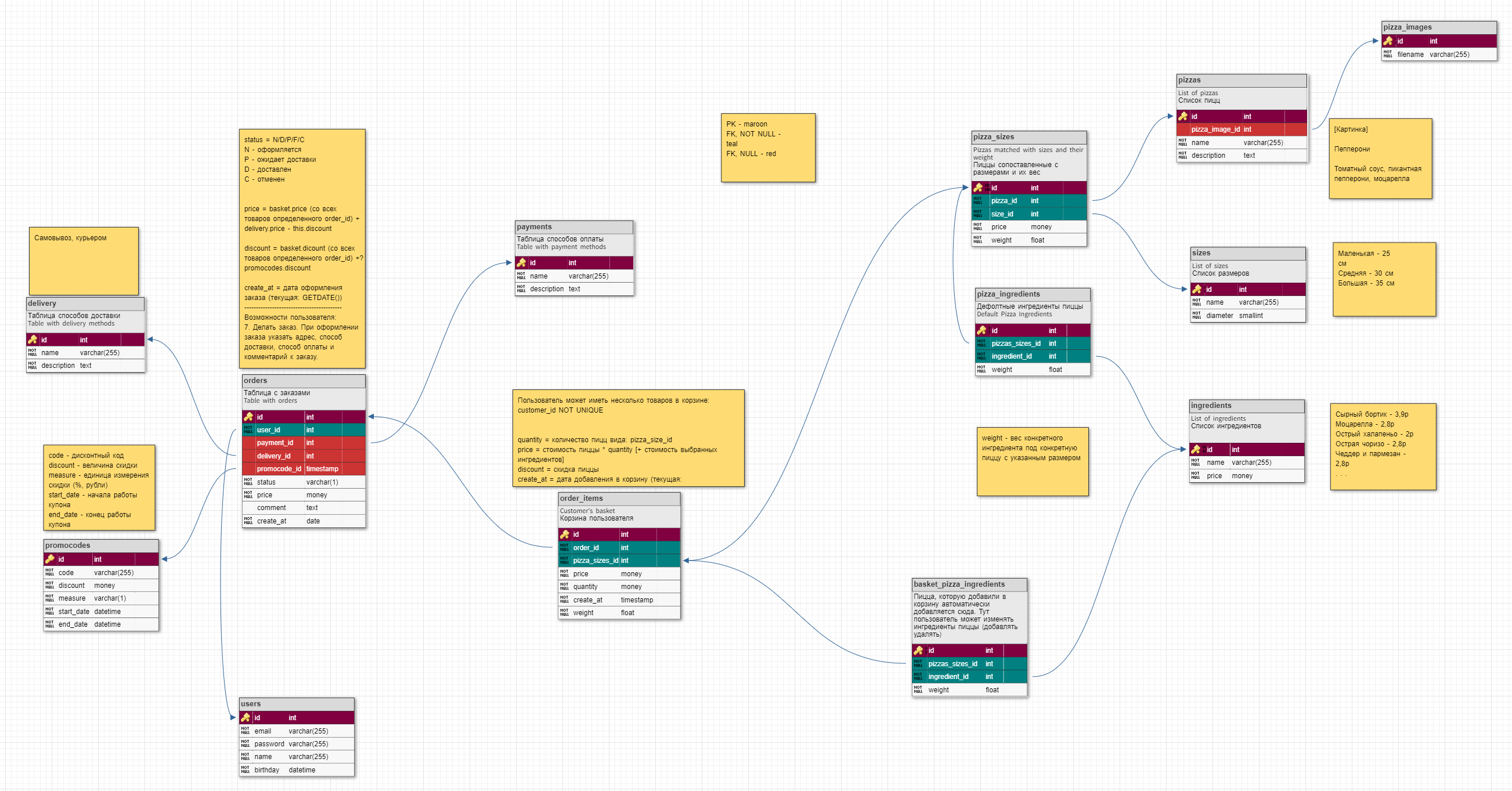Viewport: 1512px width, 791px height.
Task: Toggle the NOT NULL badge on users email field
Action: (244, 731)
